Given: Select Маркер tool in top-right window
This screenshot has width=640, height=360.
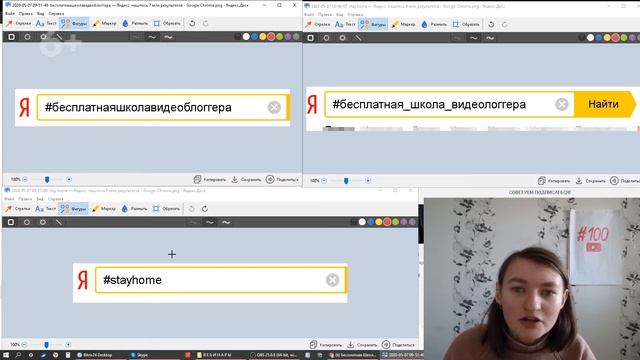Looking at the screenshot, I should 403,24.
